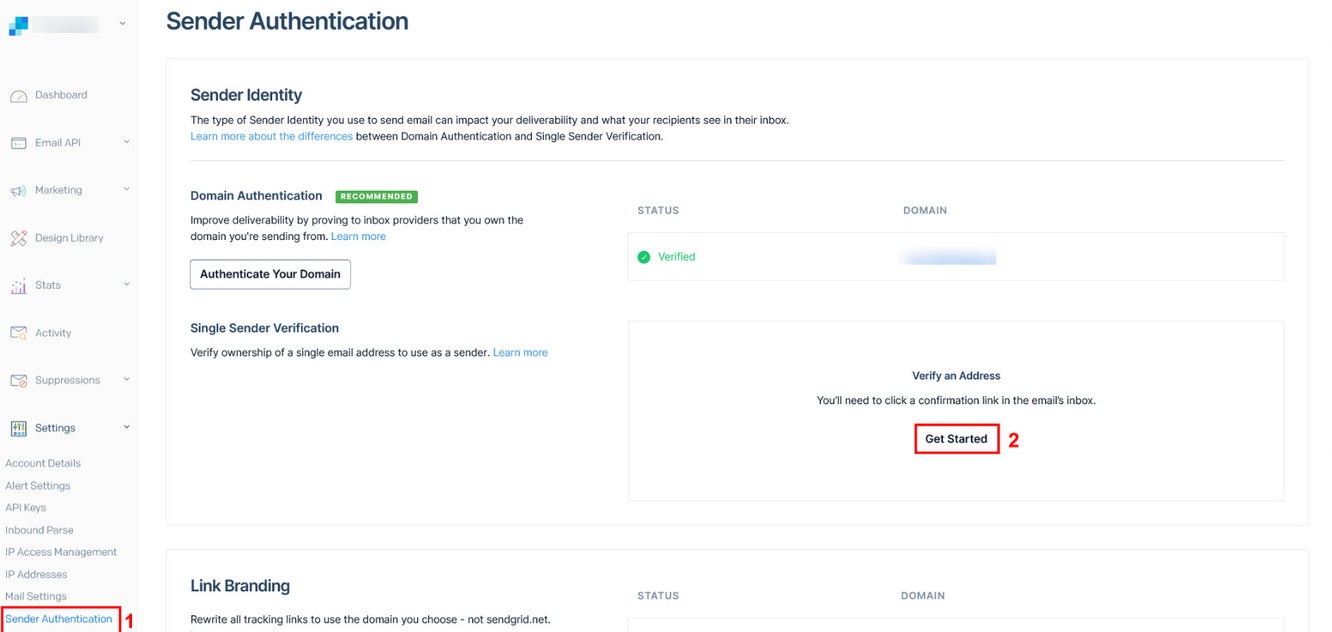The height and width of the screenshot is (632, 1332).
Task: Open Suppressions in sidebar
Action: 67,380
